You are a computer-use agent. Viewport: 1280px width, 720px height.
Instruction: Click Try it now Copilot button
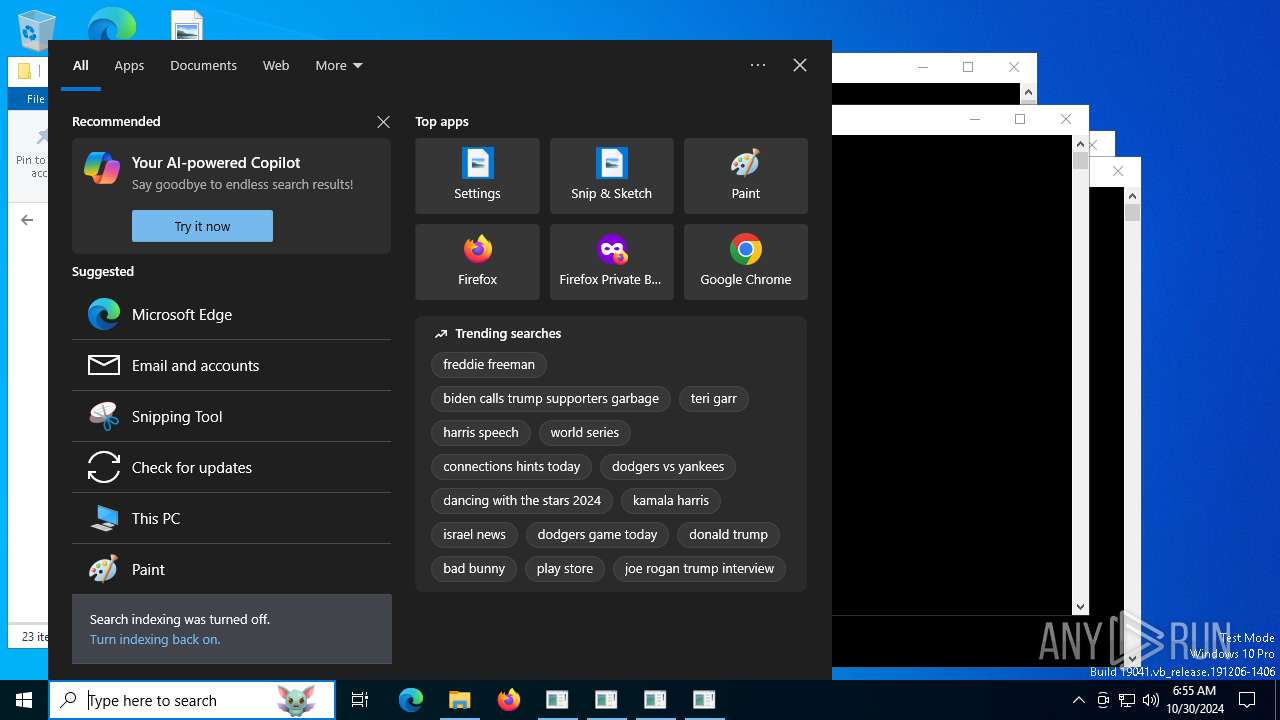[x=202, y=226]
